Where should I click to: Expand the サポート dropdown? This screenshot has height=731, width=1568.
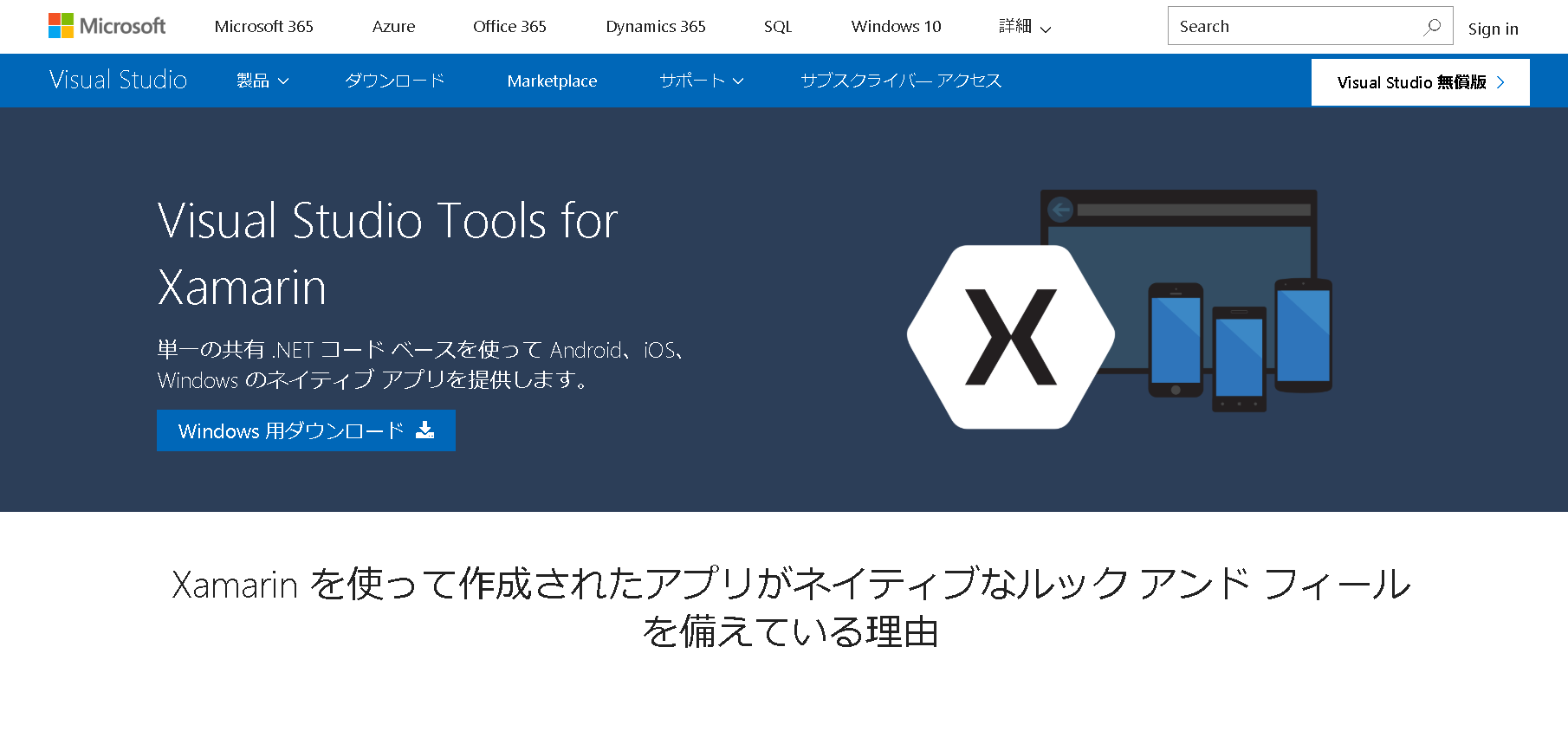(702, 81)
